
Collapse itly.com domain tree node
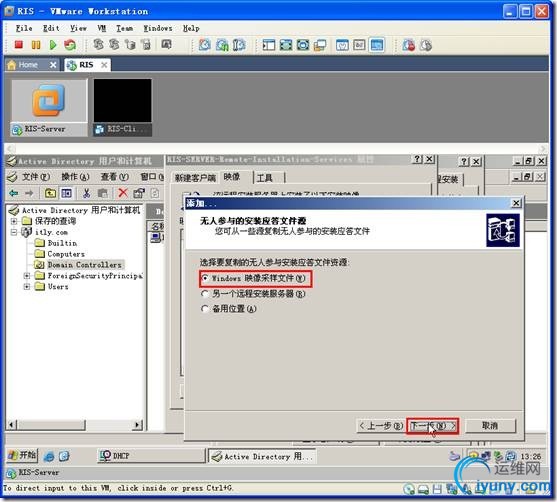pos(13,232)
